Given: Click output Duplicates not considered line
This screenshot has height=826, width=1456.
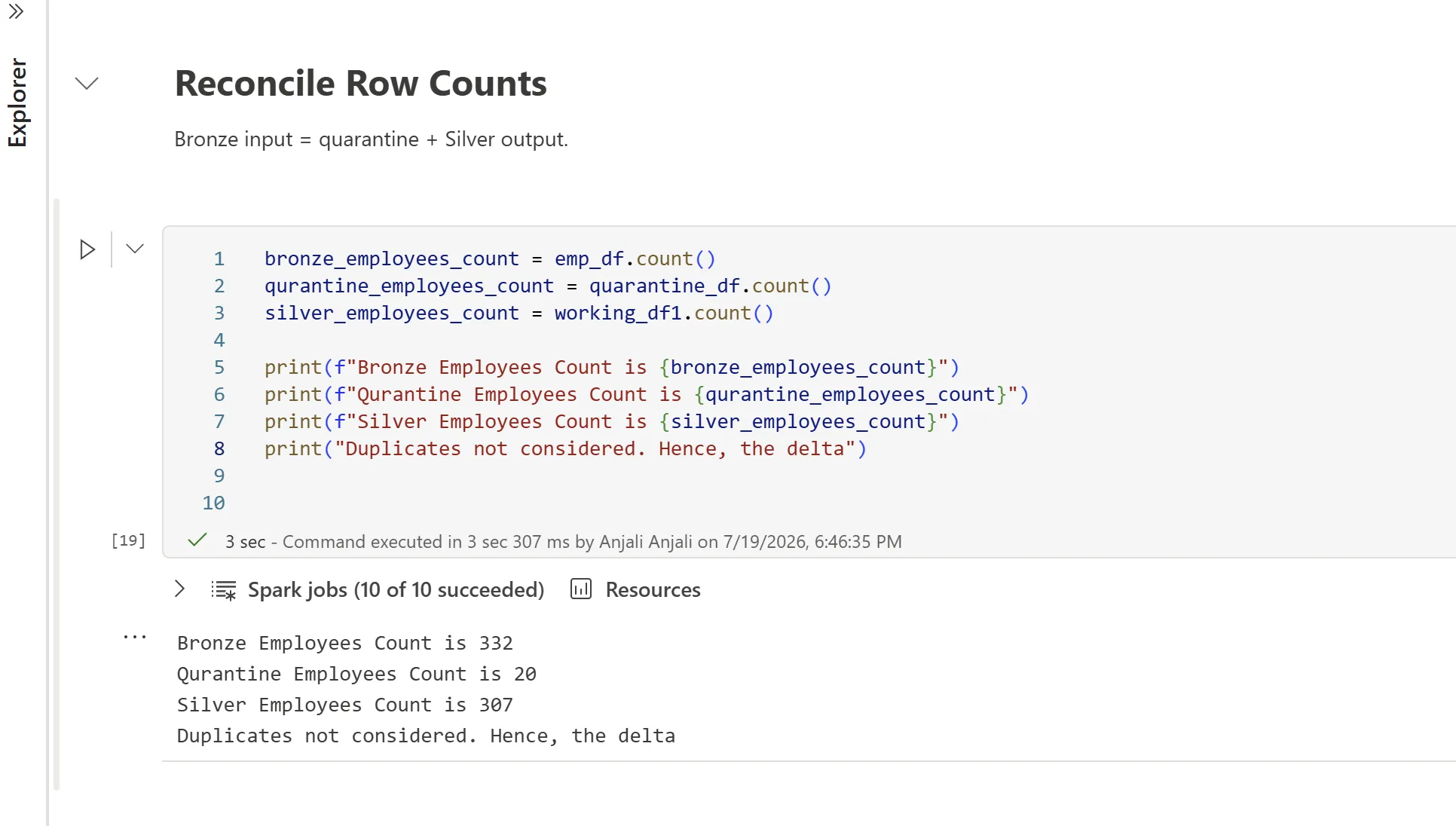Looking at the screenshot, I should 426,736.
